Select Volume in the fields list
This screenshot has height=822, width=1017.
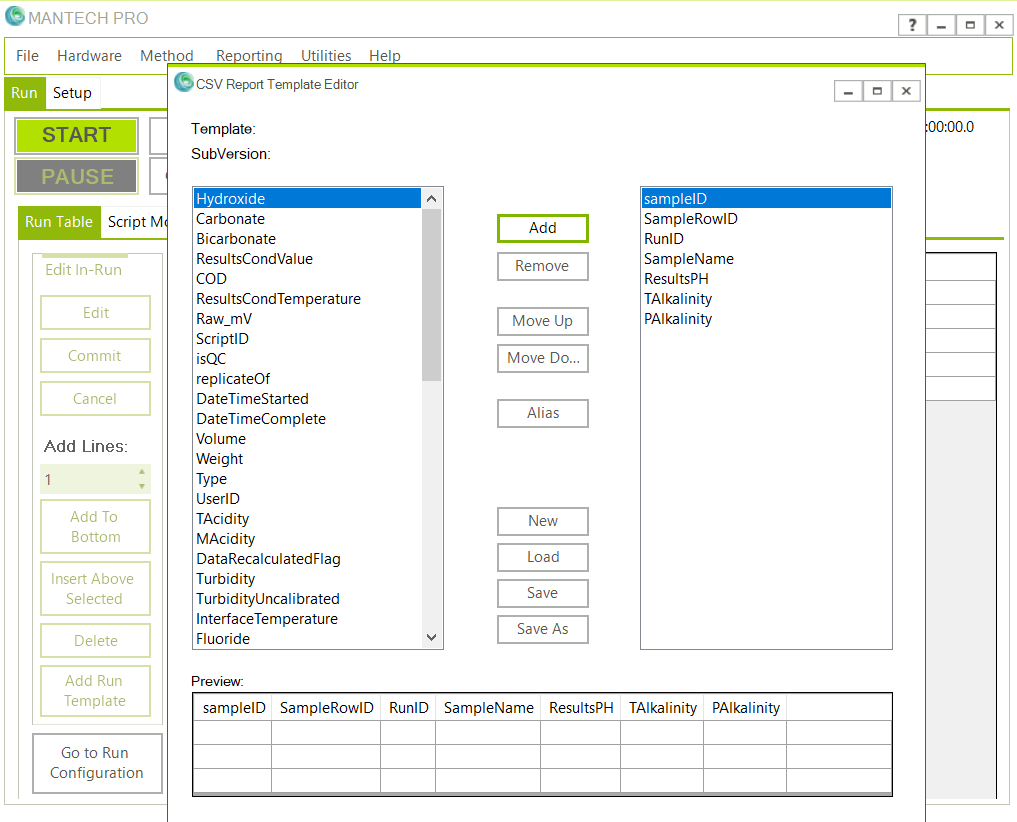point(307,439)
